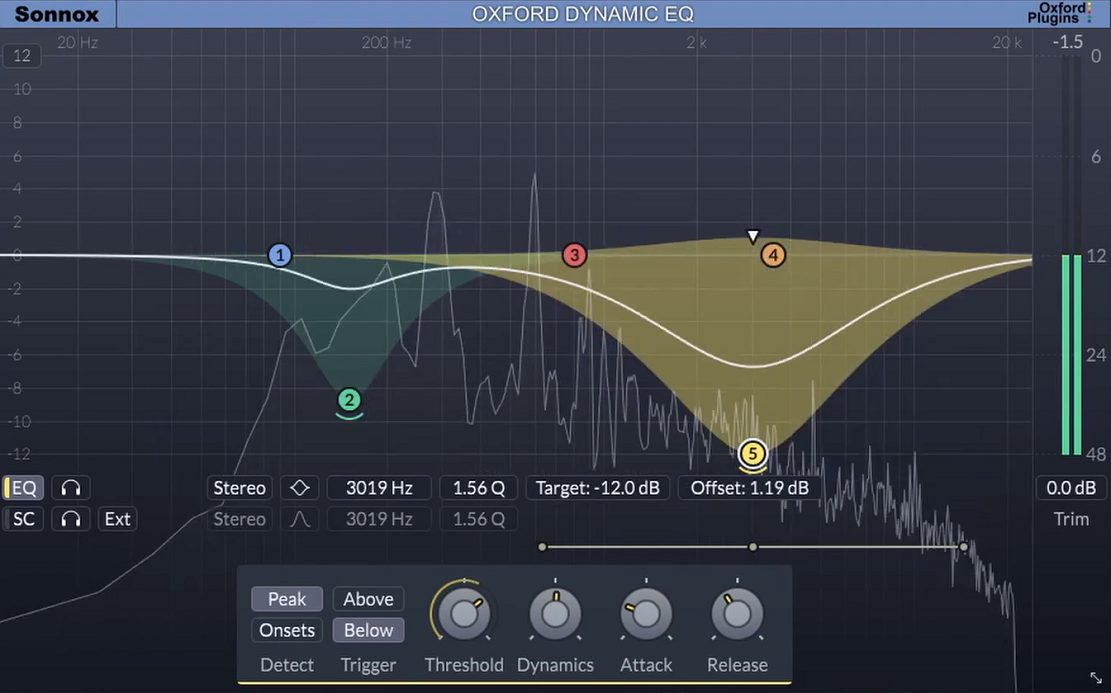Click the EQ 3019 Hz frequency field
This screenshot has height=693, width=1111.
tap(379, 488)
